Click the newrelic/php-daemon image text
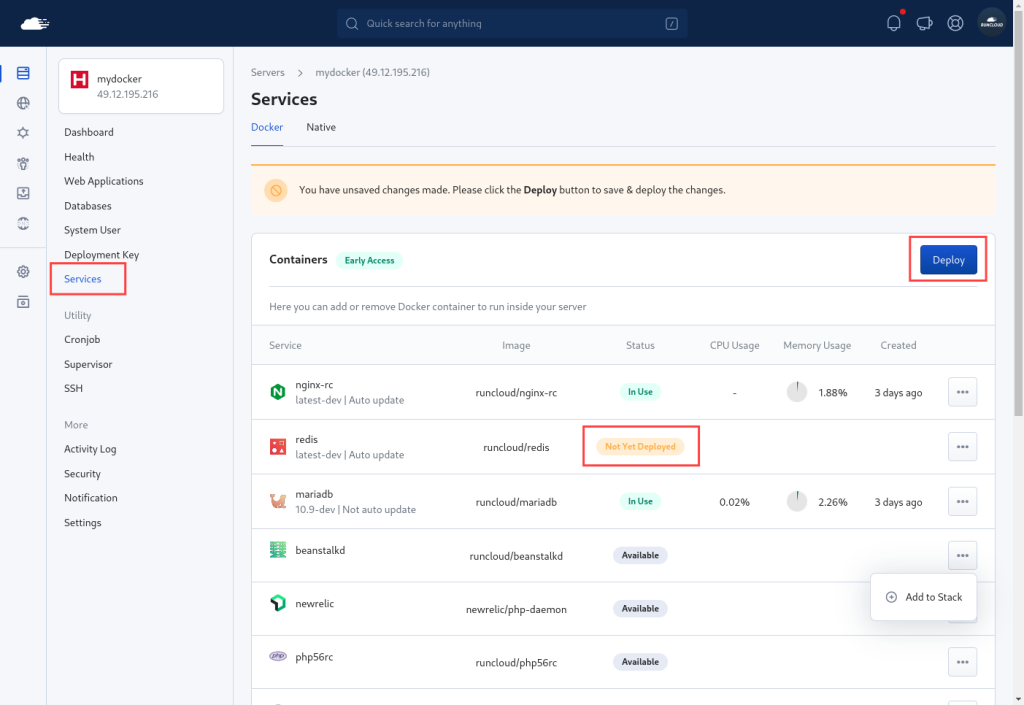Viewport: 1024px width, 705px height. (516, 610)
